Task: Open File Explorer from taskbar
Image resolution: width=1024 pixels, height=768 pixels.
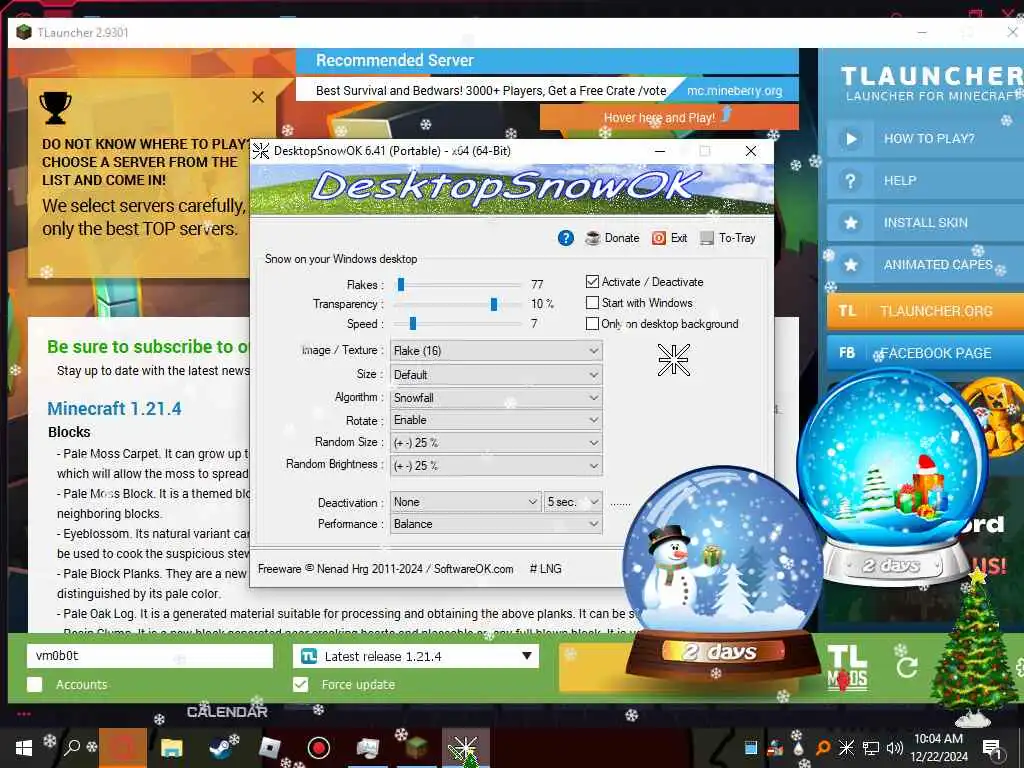Action: [x=172, y=748]
